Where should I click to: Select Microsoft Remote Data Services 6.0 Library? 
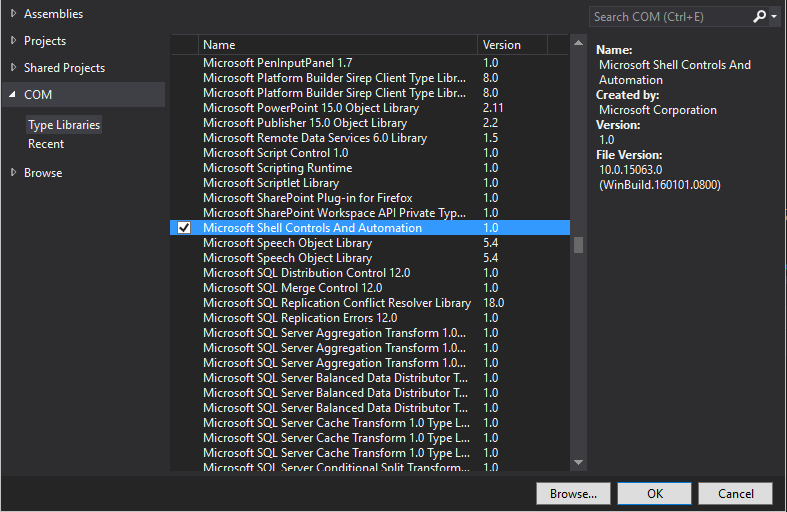pos(370,138)
